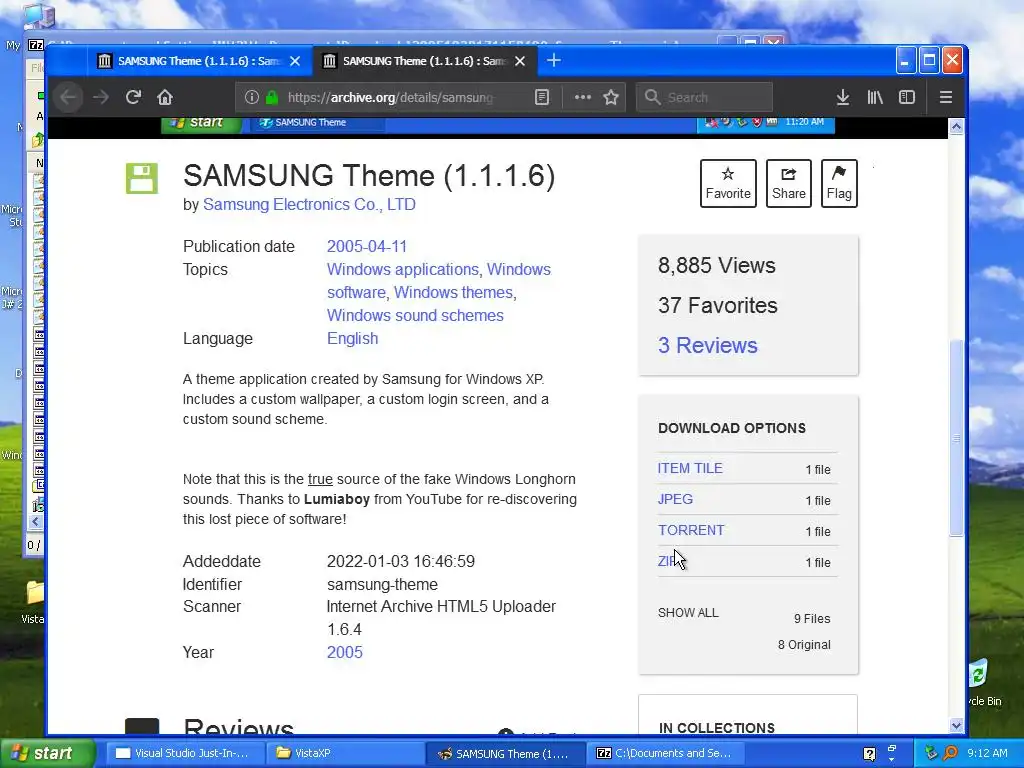Open Windows sound schemes topic link
Viewport: 1024px width, 768px height.
[x=415, y=315]
